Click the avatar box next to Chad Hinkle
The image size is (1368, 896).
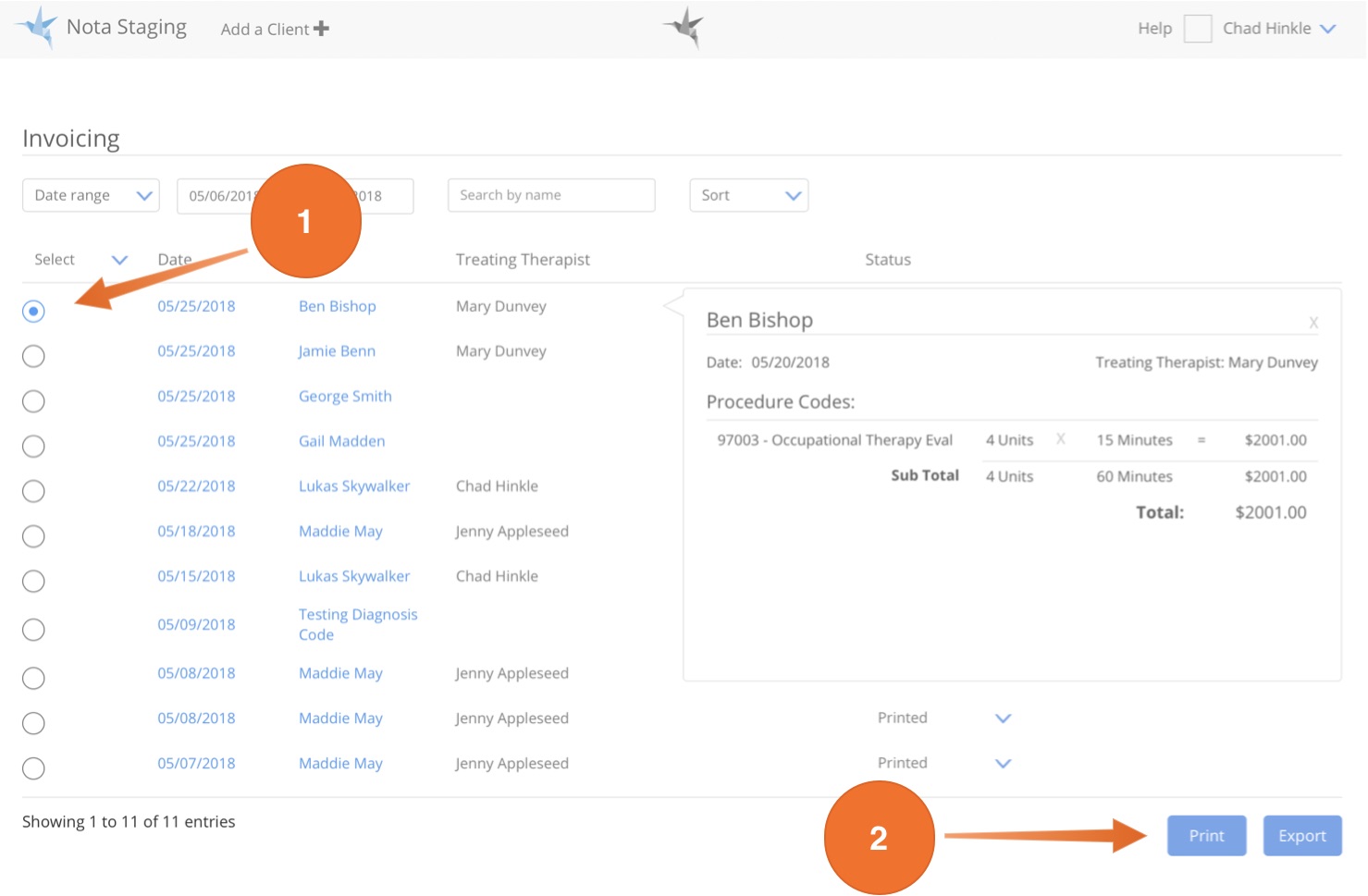pos(1198,29)
